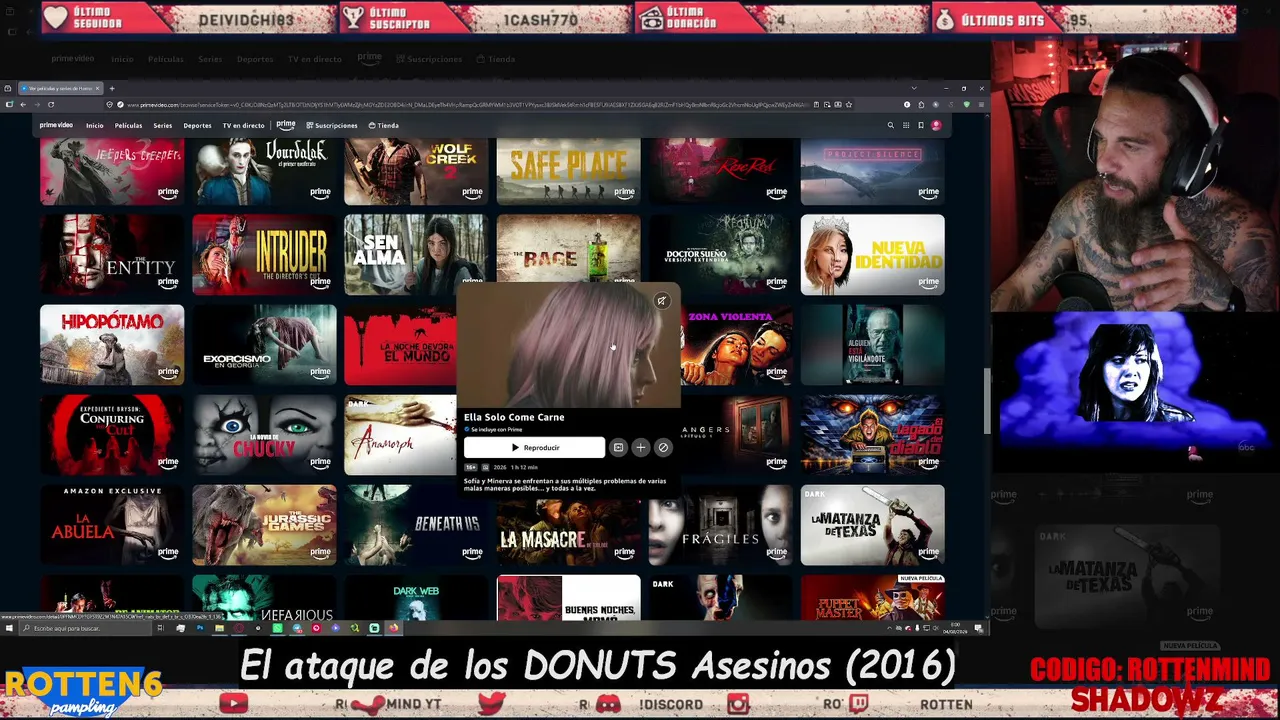Open the Vourdalak thumbnail
1280x720 pixels.
click(x=264, y=172)
